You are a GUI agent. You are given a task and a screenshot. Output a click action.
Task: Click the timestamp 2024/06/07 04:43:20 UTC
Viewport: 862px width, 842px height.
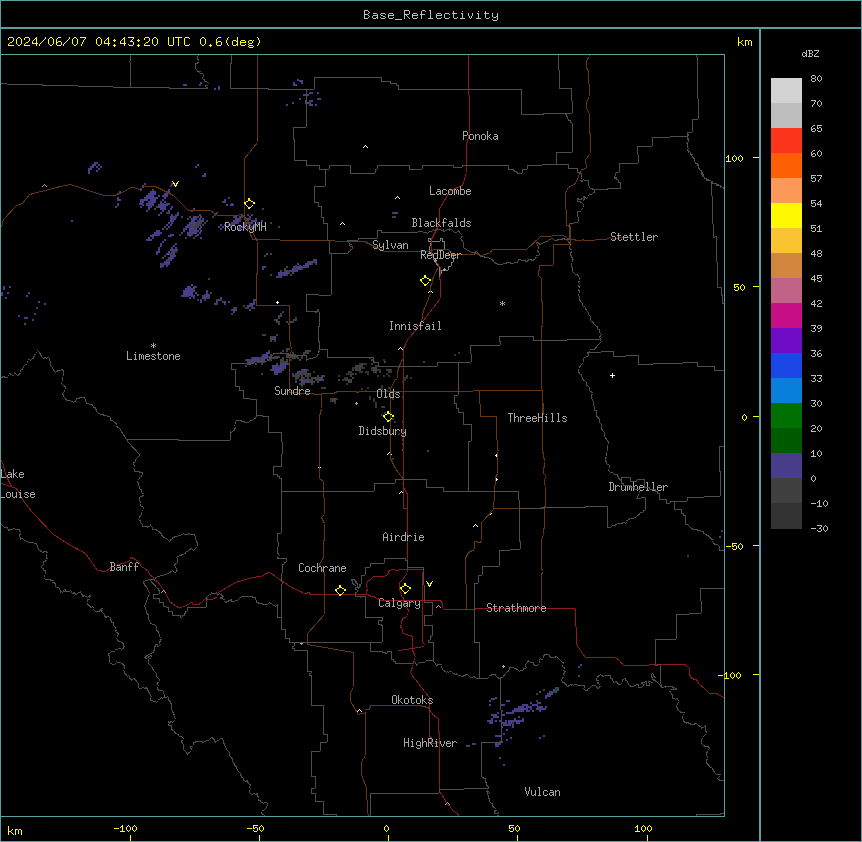[x=98, y=42]
